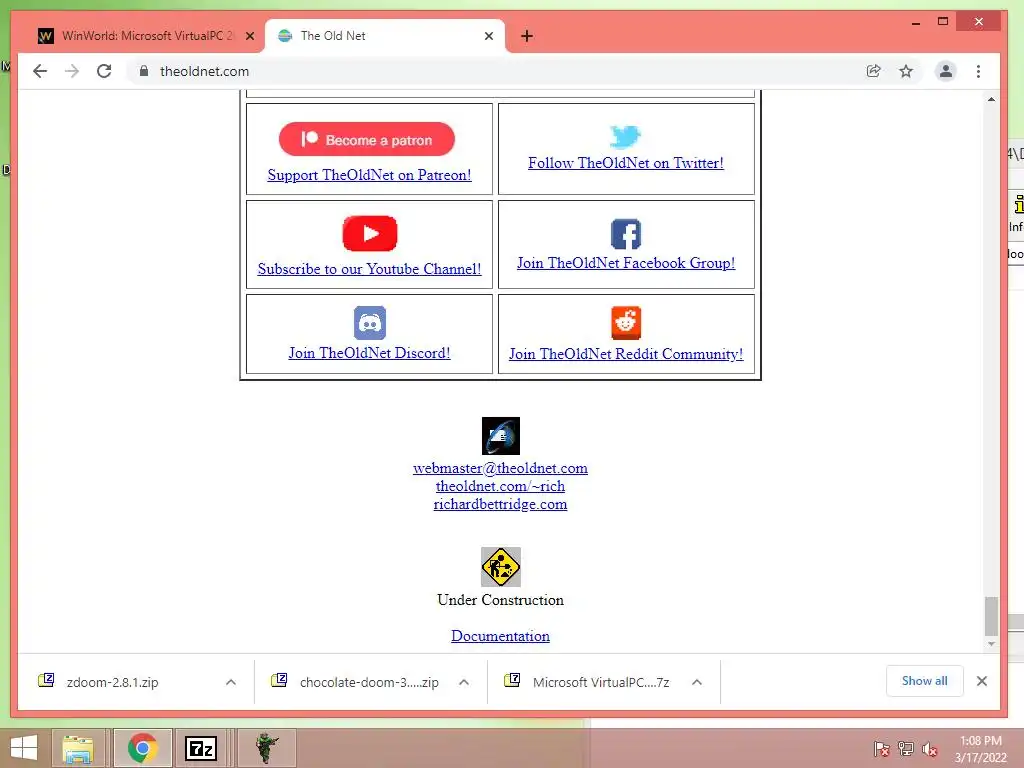Click the Reddit alien icon
The image size is (1024, 768).
[x=626, y=323]
